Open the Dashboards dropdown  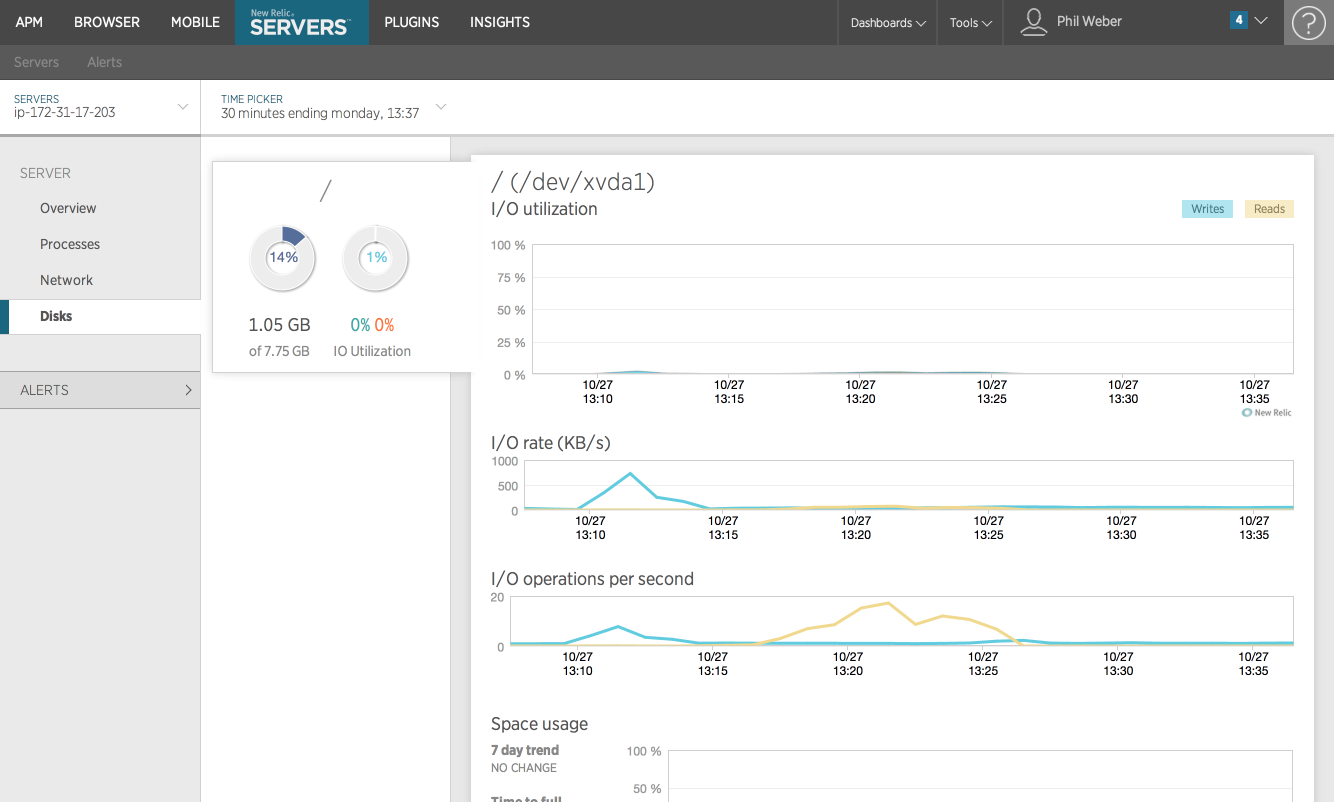(888, 22)
